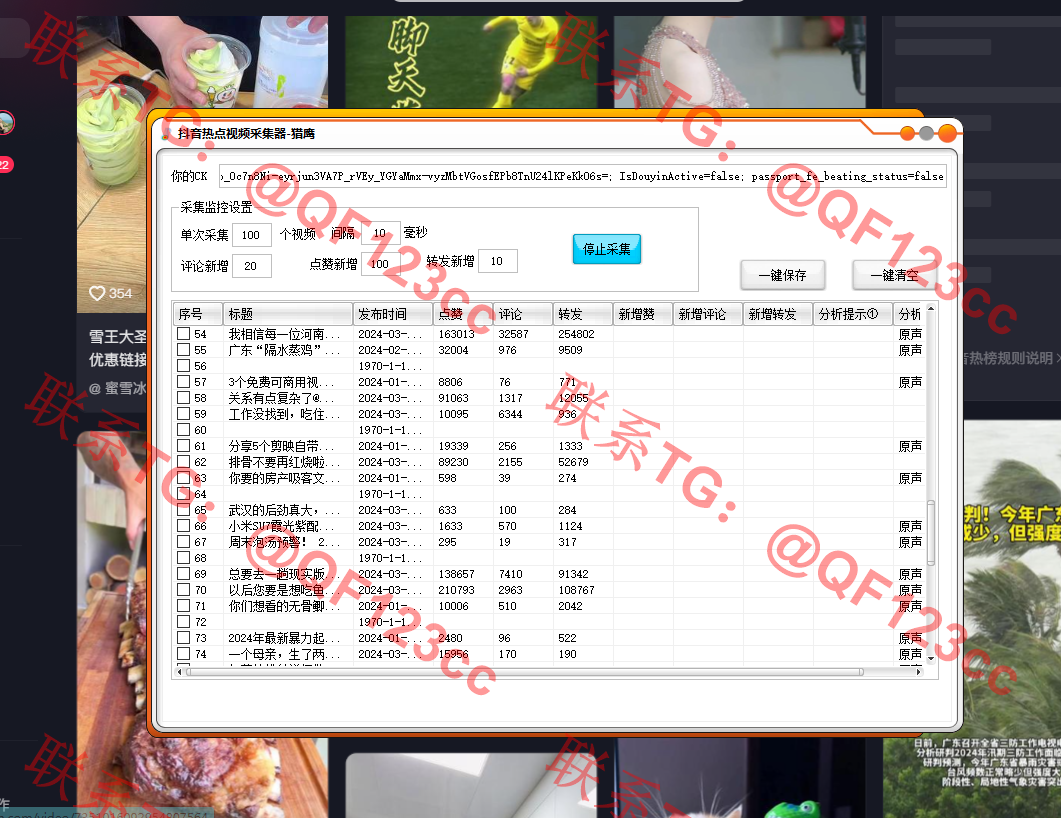This screenshot has height=818, width=1061.
Task: Click the like heart showing 354 on background video
Action: (97, 293)
